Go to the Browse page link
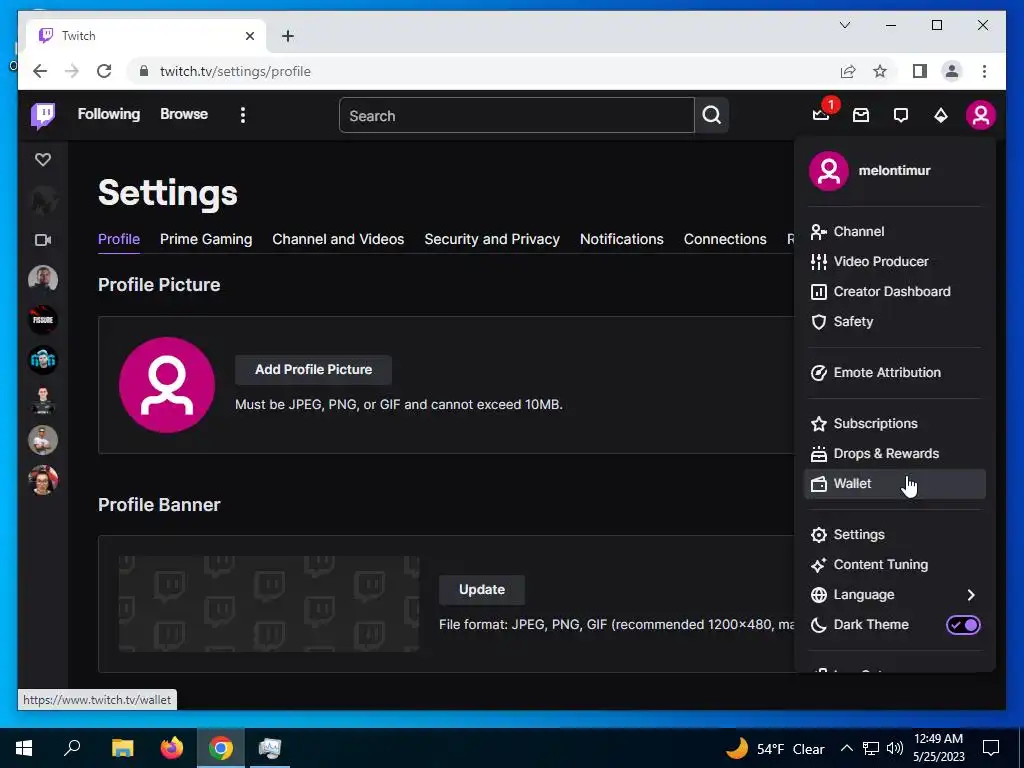The height and width of the screenshot is (768, 1024). point(184,114)
